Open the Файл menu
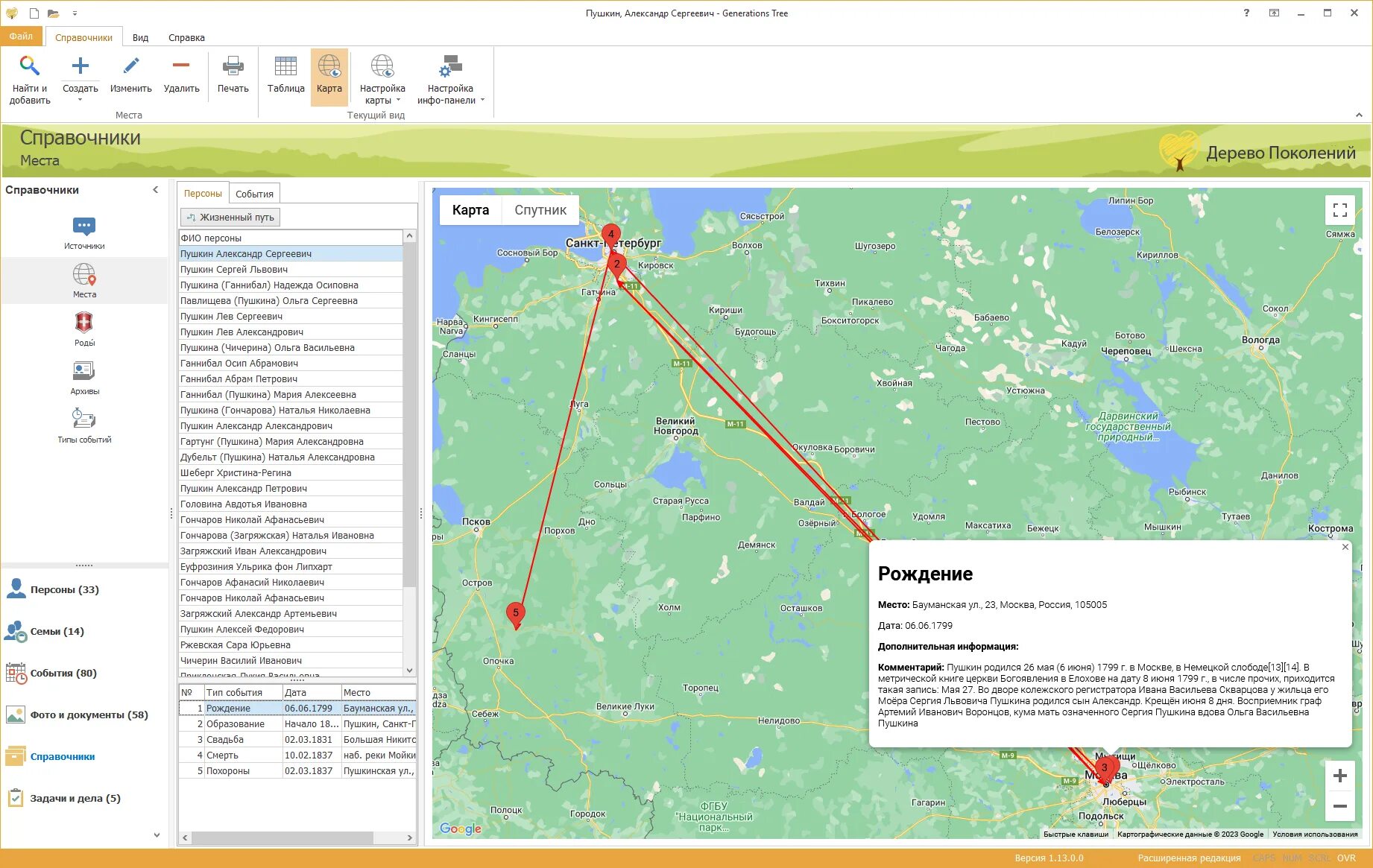The height and width of the screenshot is (868, 1373). point(21,37)
